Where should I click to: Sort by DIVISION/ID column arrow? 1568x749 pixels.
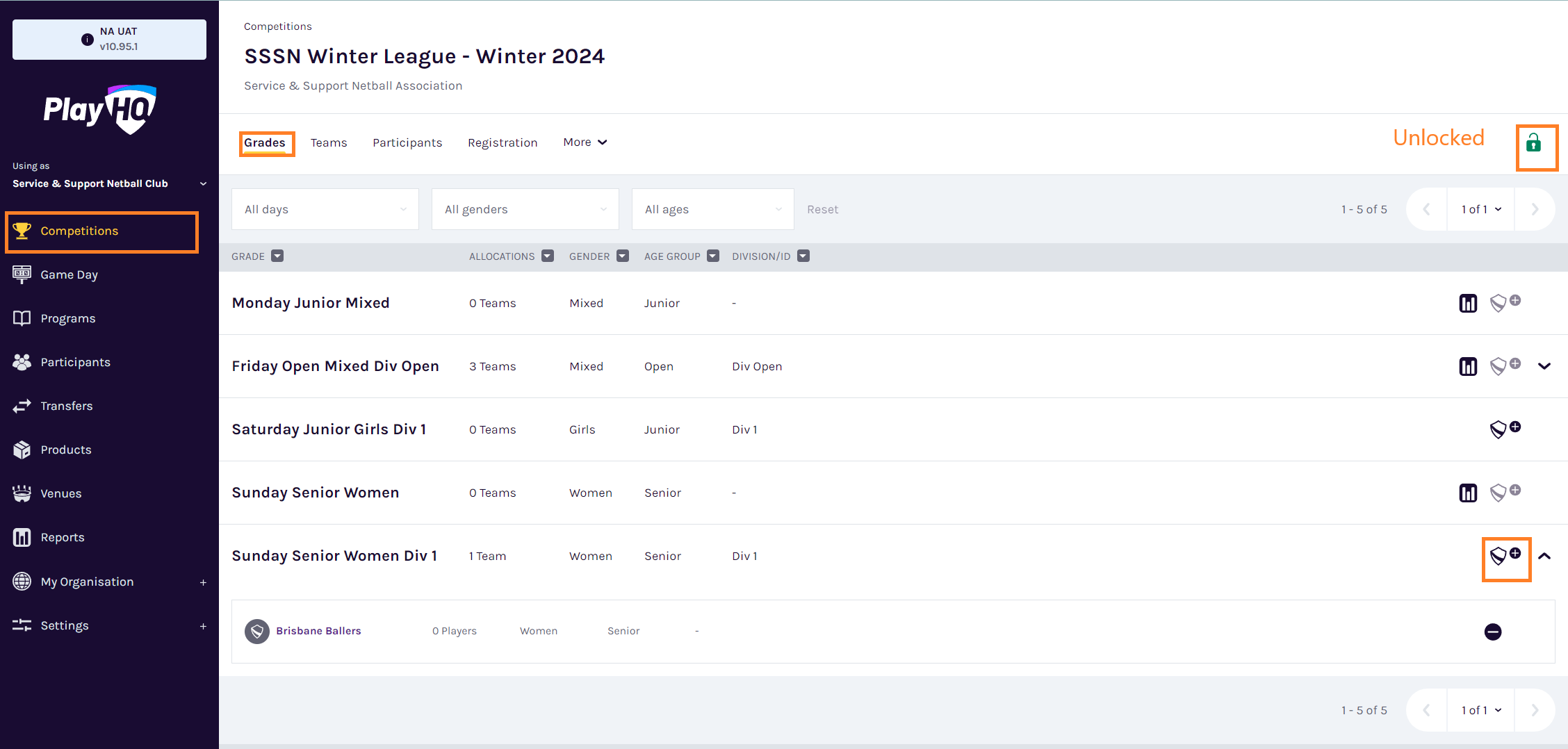coord(803,256)
